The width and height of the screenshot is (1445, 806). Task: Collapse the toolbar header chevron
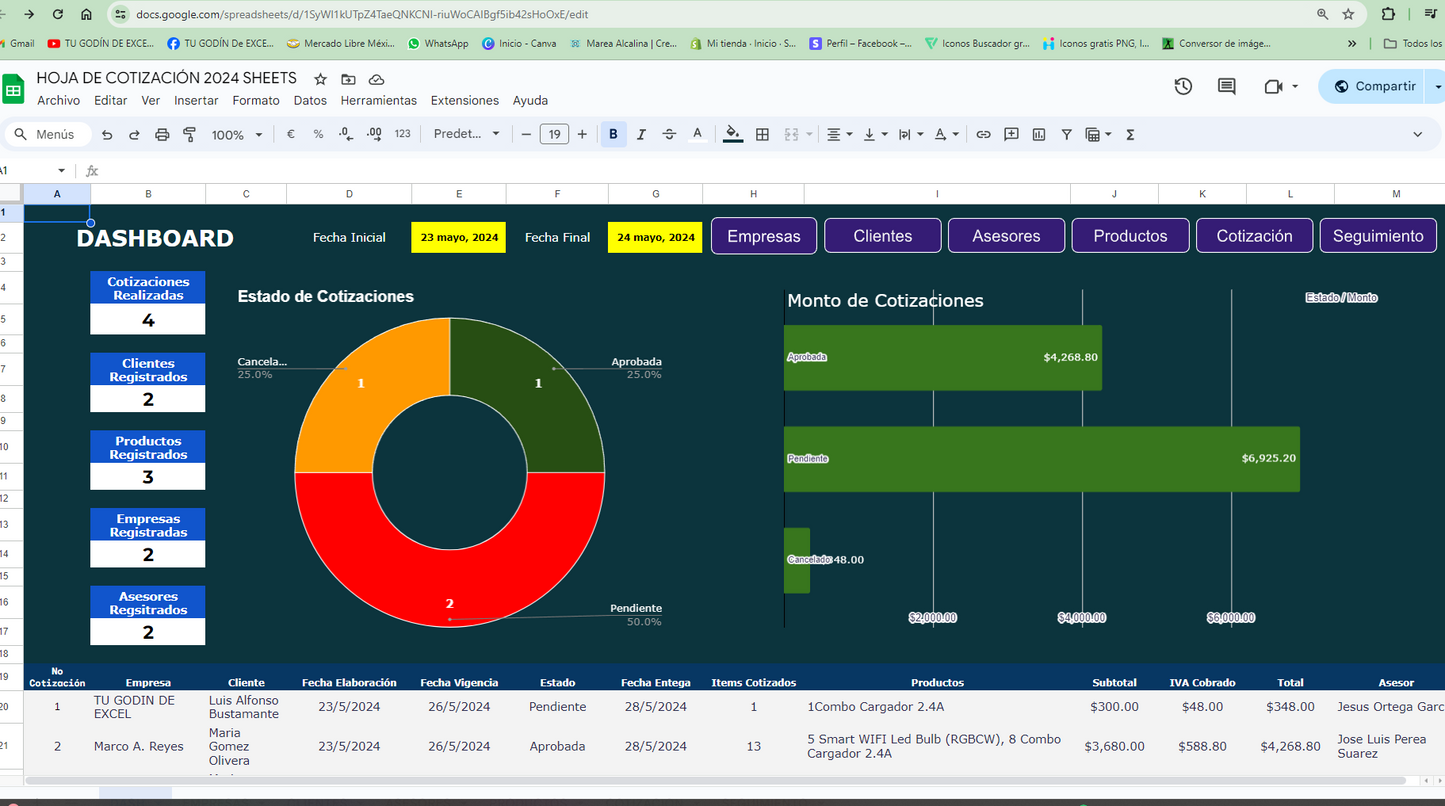tap(1417, 134)
